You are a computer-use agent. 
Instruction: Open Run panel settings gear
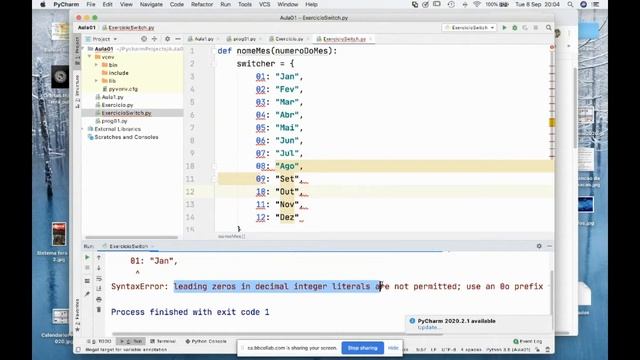tap(539, 246)
